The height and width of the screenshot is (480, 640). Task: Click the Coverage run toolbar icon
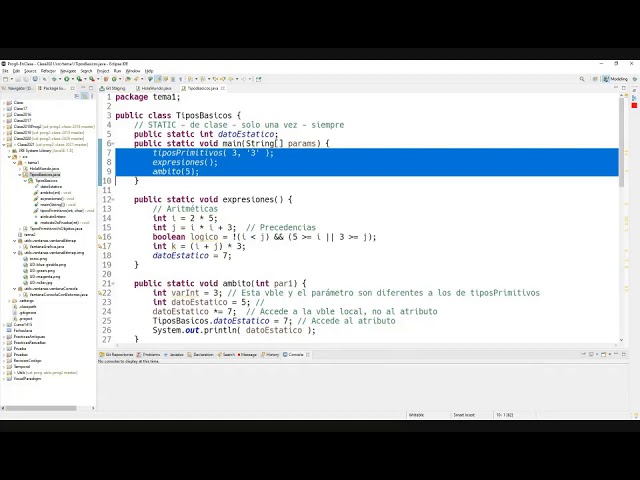point(79,79)
